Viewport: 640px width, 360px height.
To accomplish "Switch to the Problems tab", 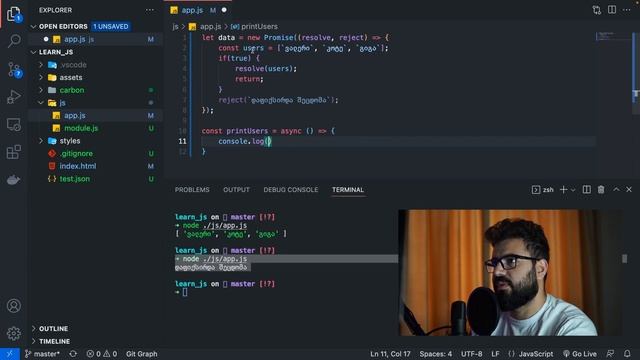I will coord(192,190).
